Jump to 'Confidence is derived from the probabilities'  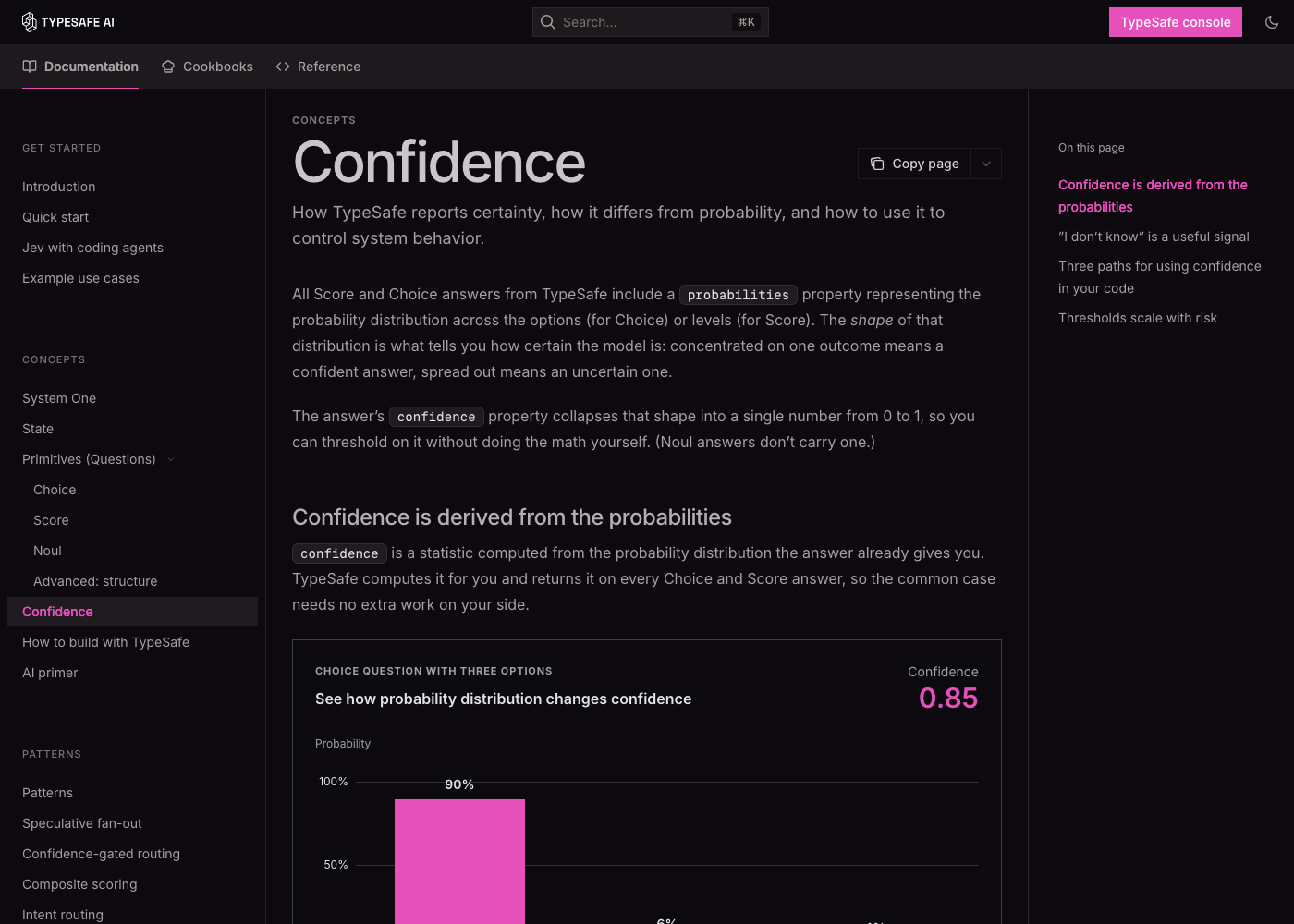pos(1153,196)
